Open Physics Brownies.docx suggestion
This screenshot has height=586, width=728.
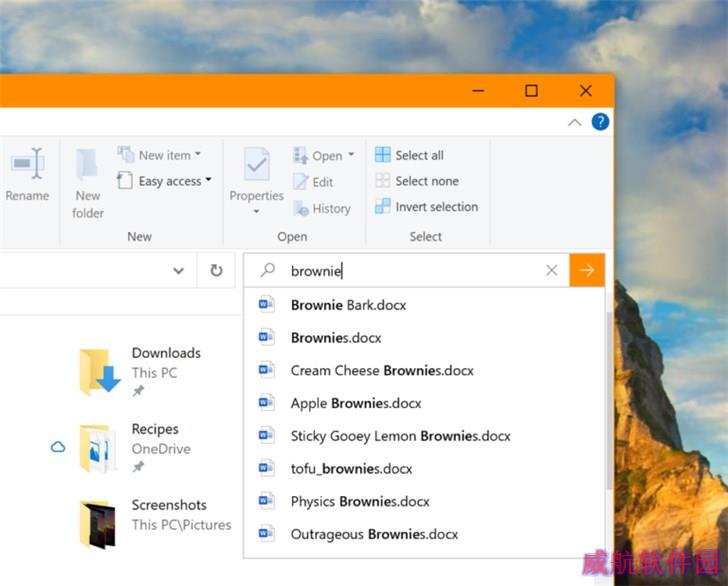[x=424, y=501]
